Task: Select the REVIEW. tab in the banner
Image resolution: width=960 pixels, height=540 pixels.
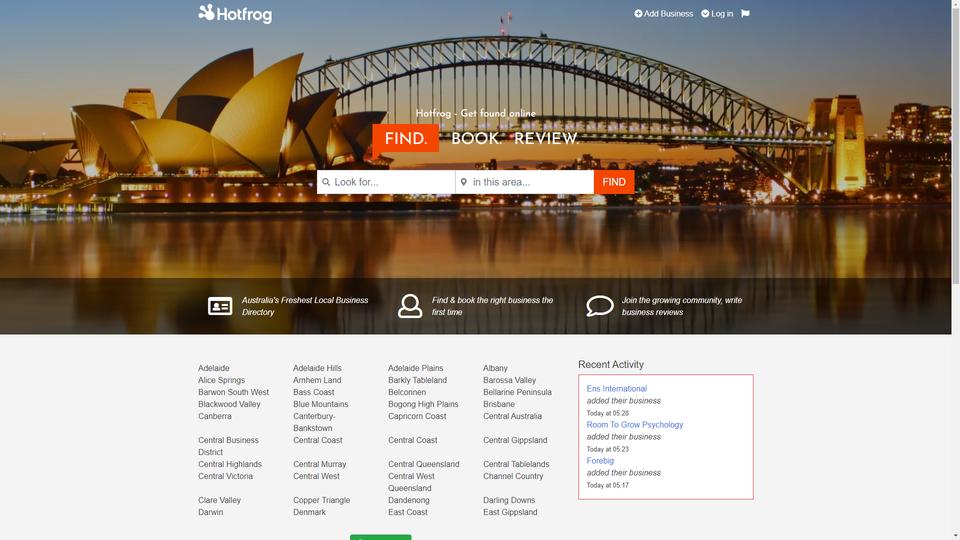Action: tap(546, 138)
